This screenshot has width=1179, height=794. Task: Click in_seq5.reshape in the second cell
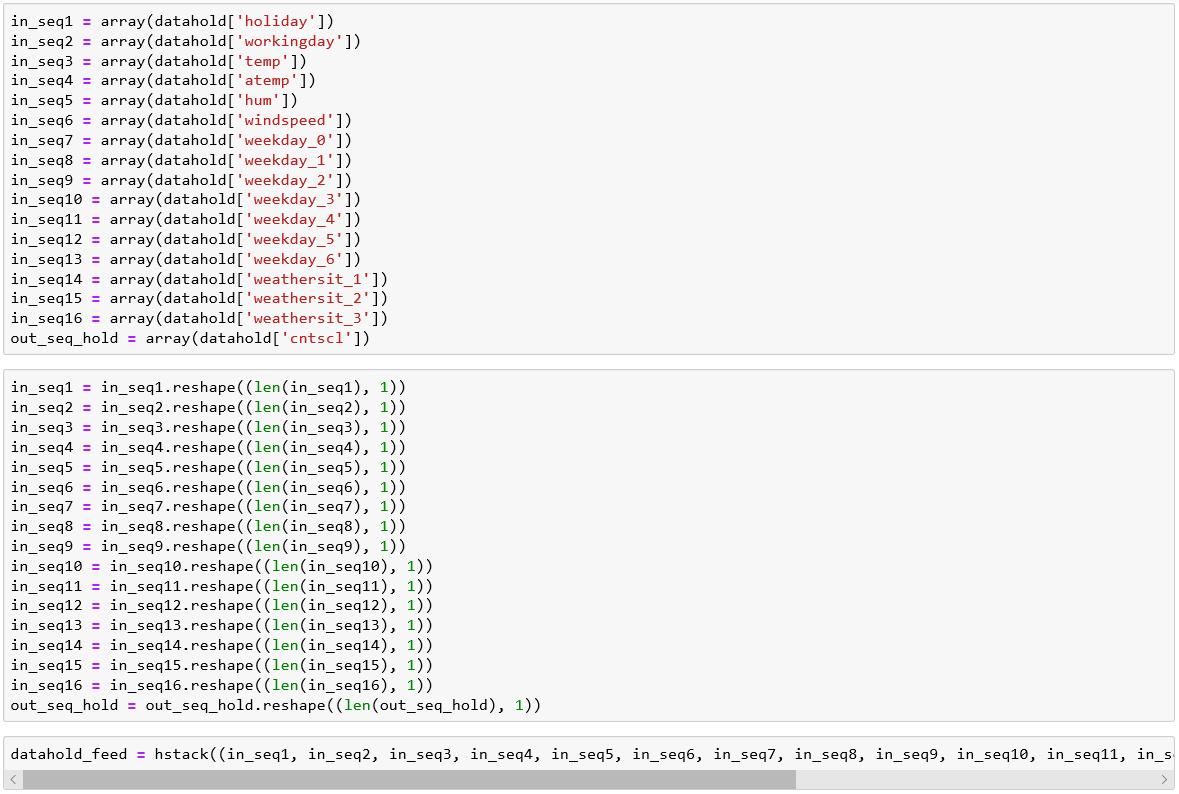point(168,467)
